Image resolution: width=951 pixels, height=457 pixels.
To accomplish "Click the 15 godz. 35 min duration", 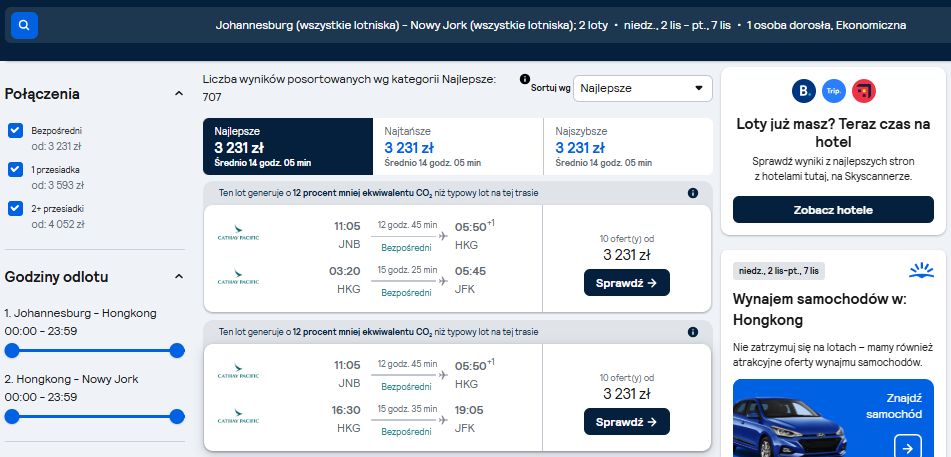I will point(407,408).
